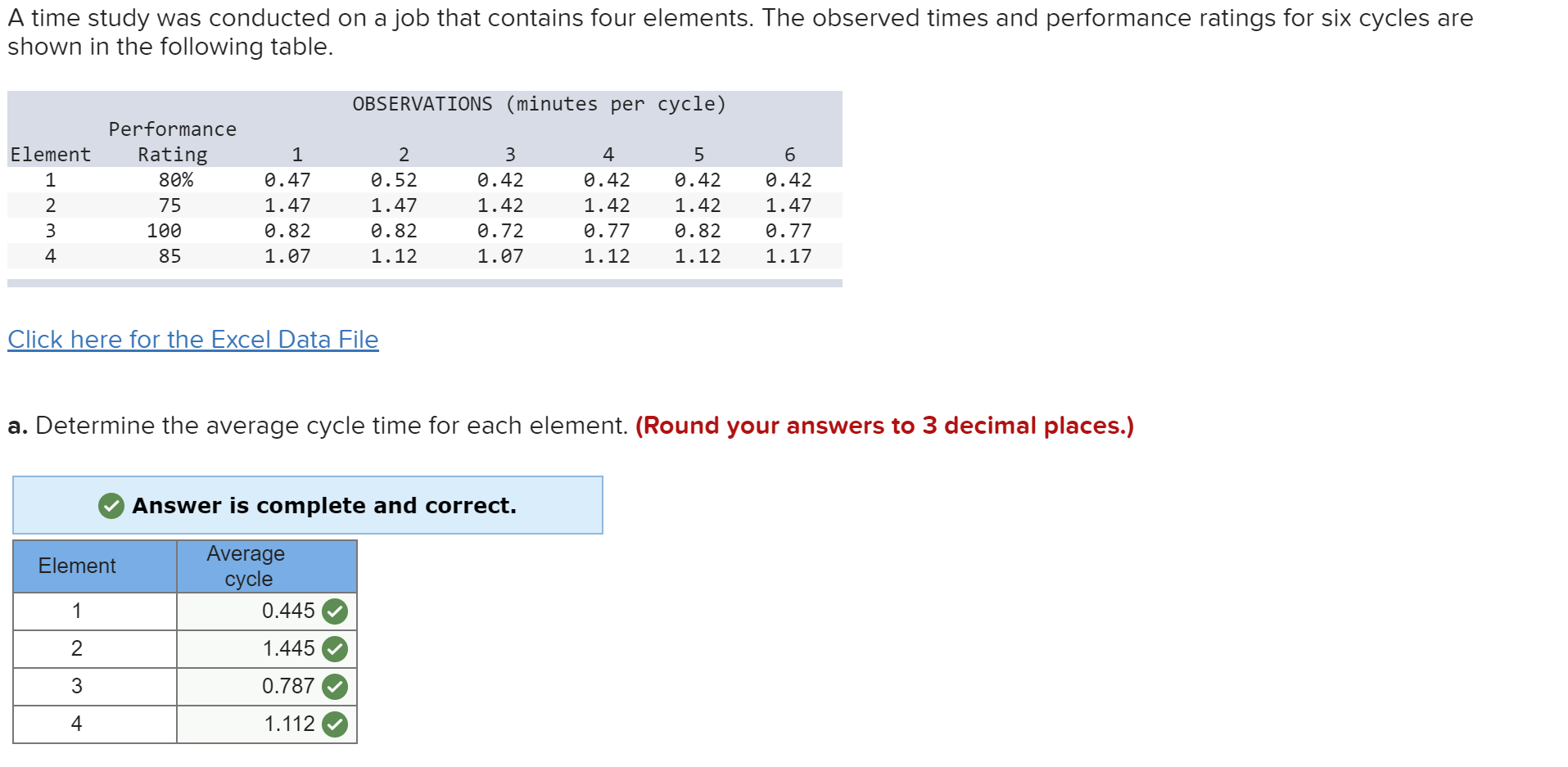Screen dimensions: 1568x767
Task: Click the green checkmark beside 0.787
Action: (x=335, y=686)
